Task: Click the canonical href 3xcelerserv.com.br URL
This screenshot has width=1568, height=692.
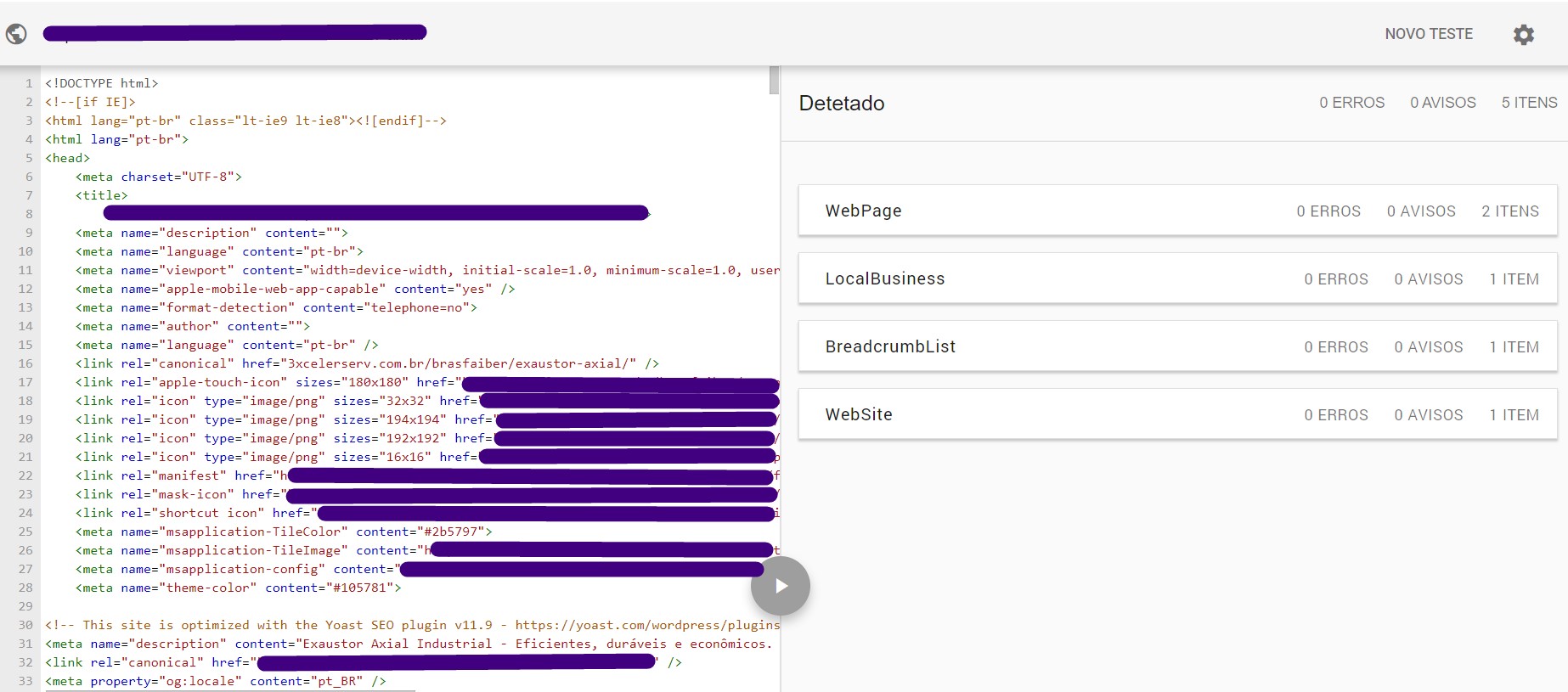Action: pyautogui.click(x=461, y=363)
